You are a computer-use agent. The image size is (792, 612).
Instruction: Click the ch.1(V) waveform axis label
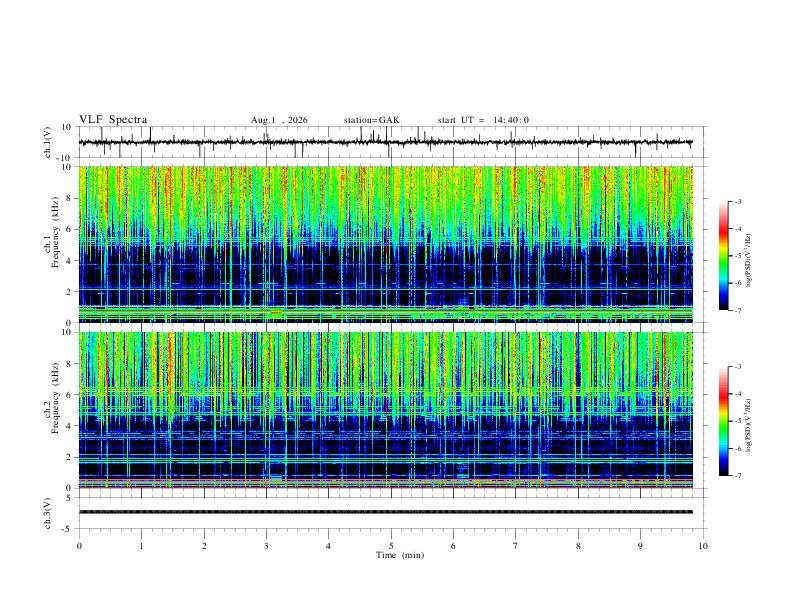click(x=48, y=142)
